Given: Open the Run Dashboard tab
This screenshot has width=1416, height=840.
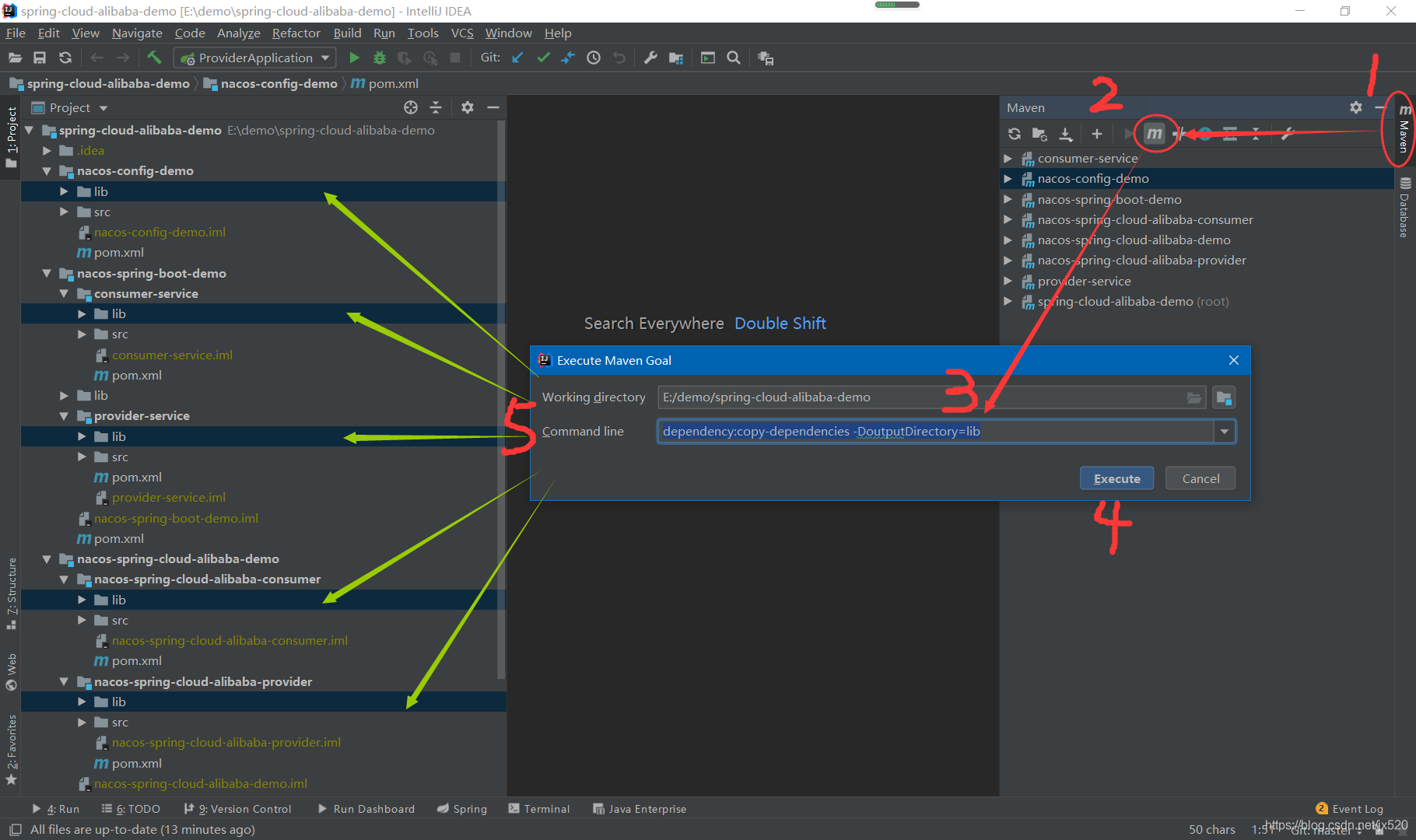Looking at the screenshot, I should point(366,809).
